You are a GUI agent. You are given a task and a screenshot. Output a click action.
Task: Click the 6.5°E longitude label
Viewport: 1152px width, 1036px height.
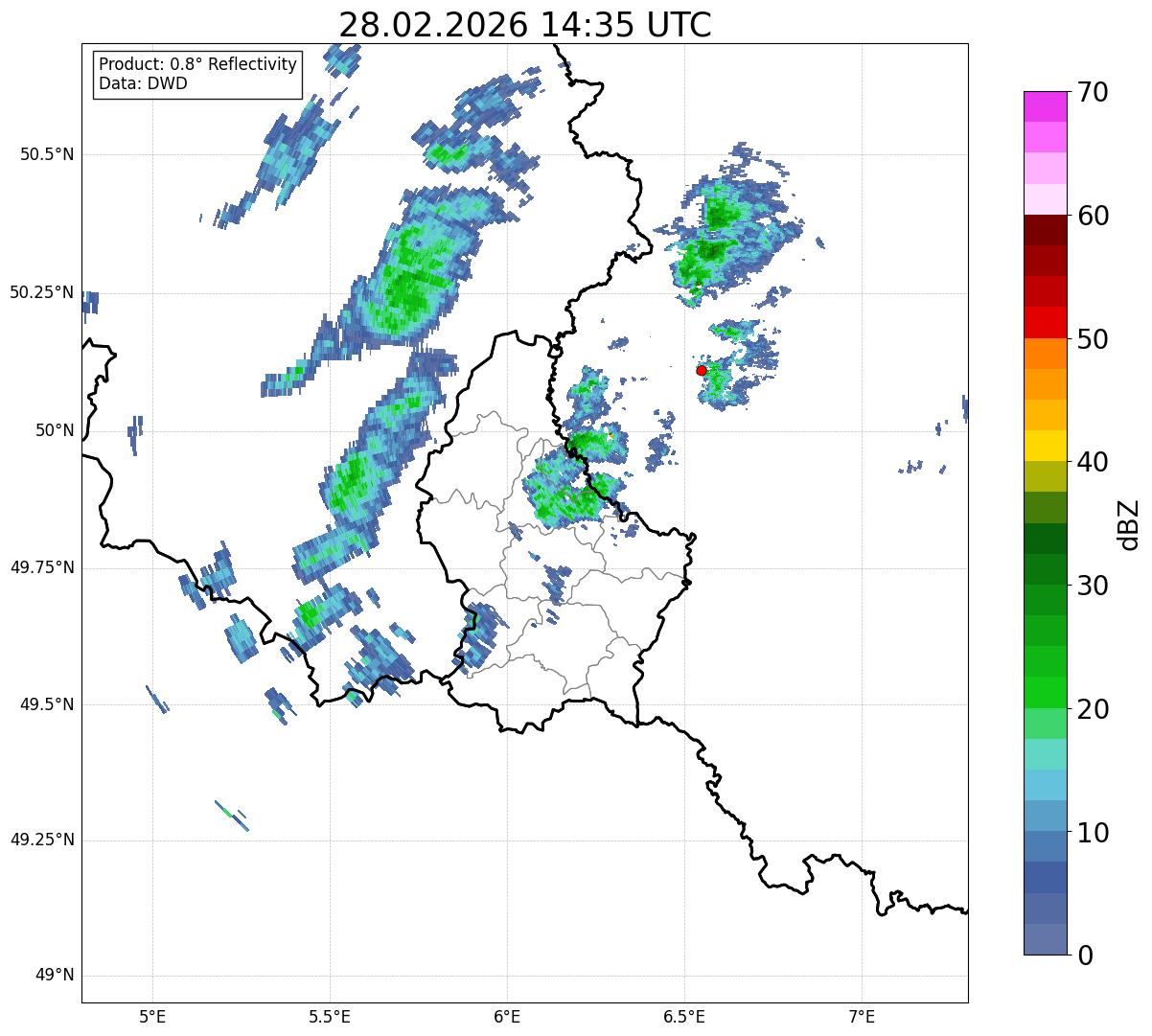684,1017
